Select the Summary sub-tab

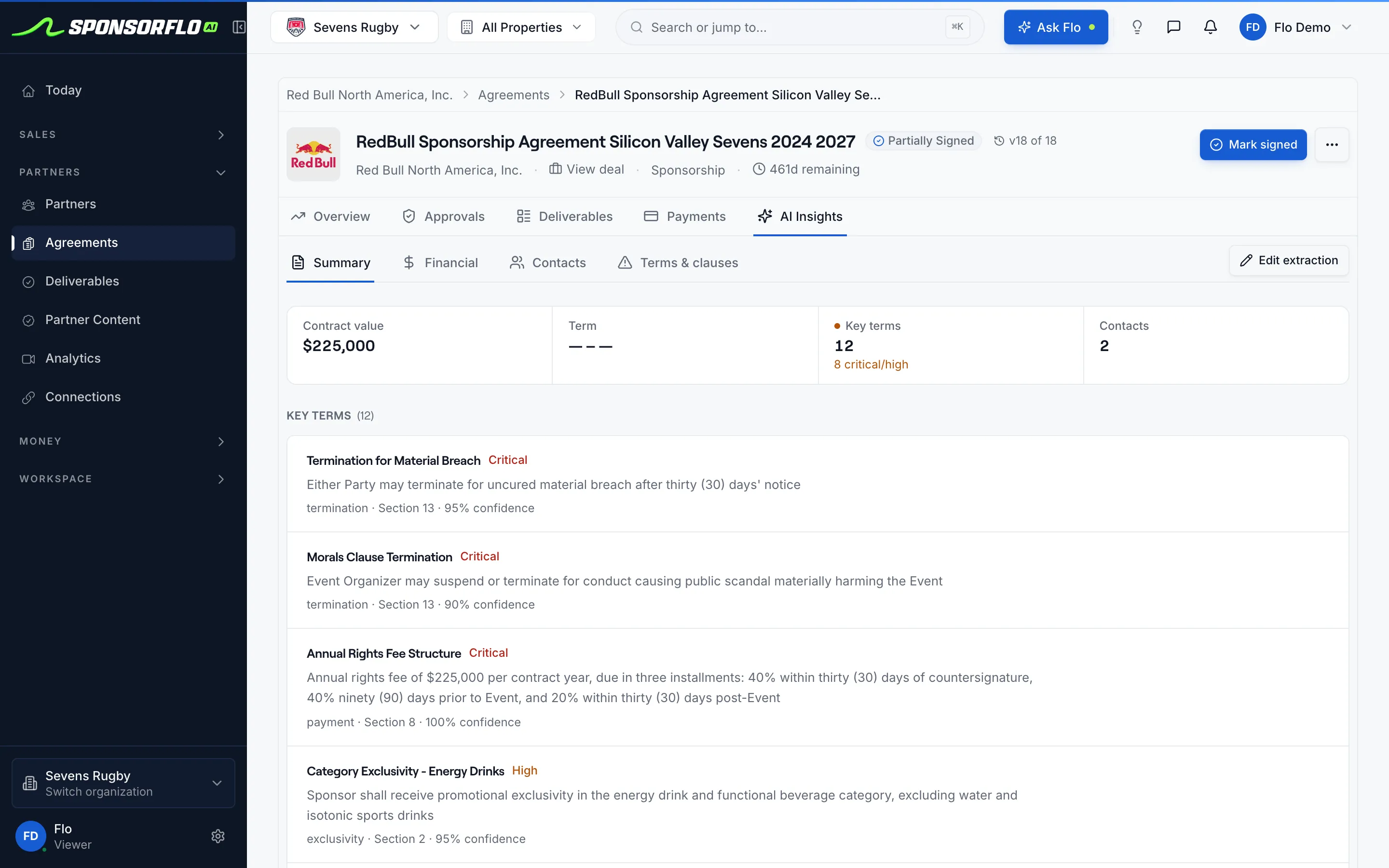coord(330,263)
